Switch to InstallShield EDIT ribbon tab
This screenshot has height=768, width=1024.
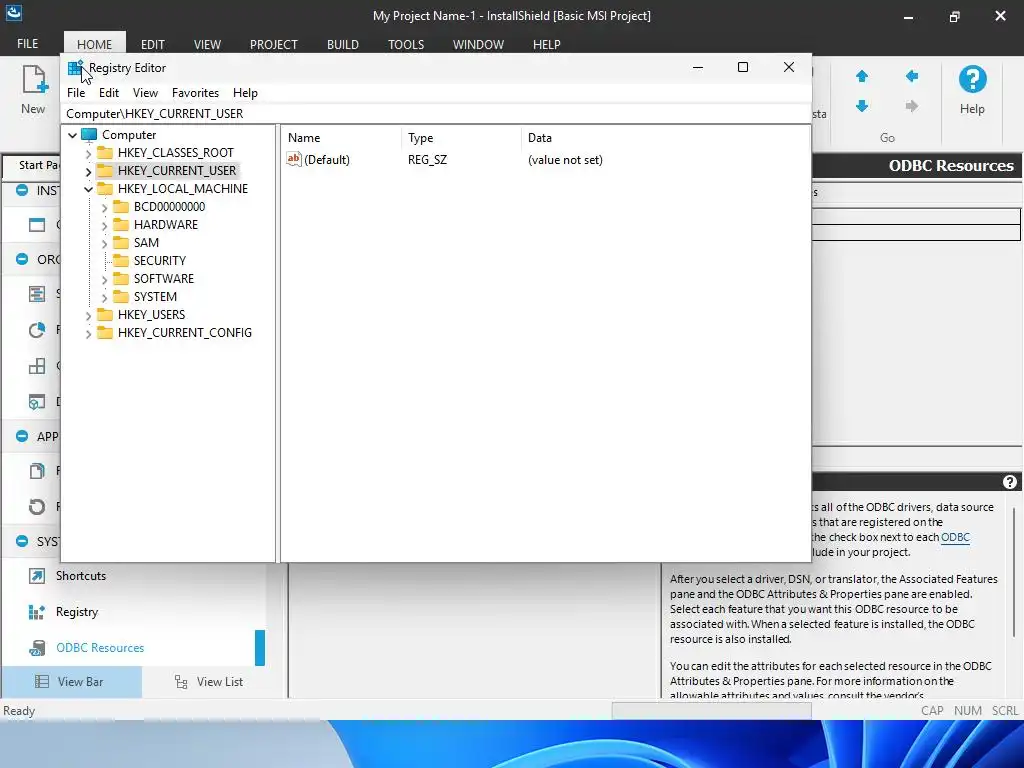click(x=153, y=44)
